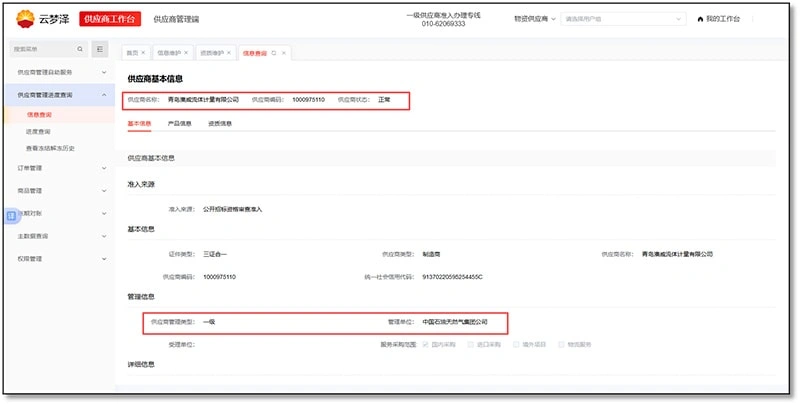Expand 权限管理 menu
The width and height of the screenshot is (800, 405).
(x=62, y=259)
